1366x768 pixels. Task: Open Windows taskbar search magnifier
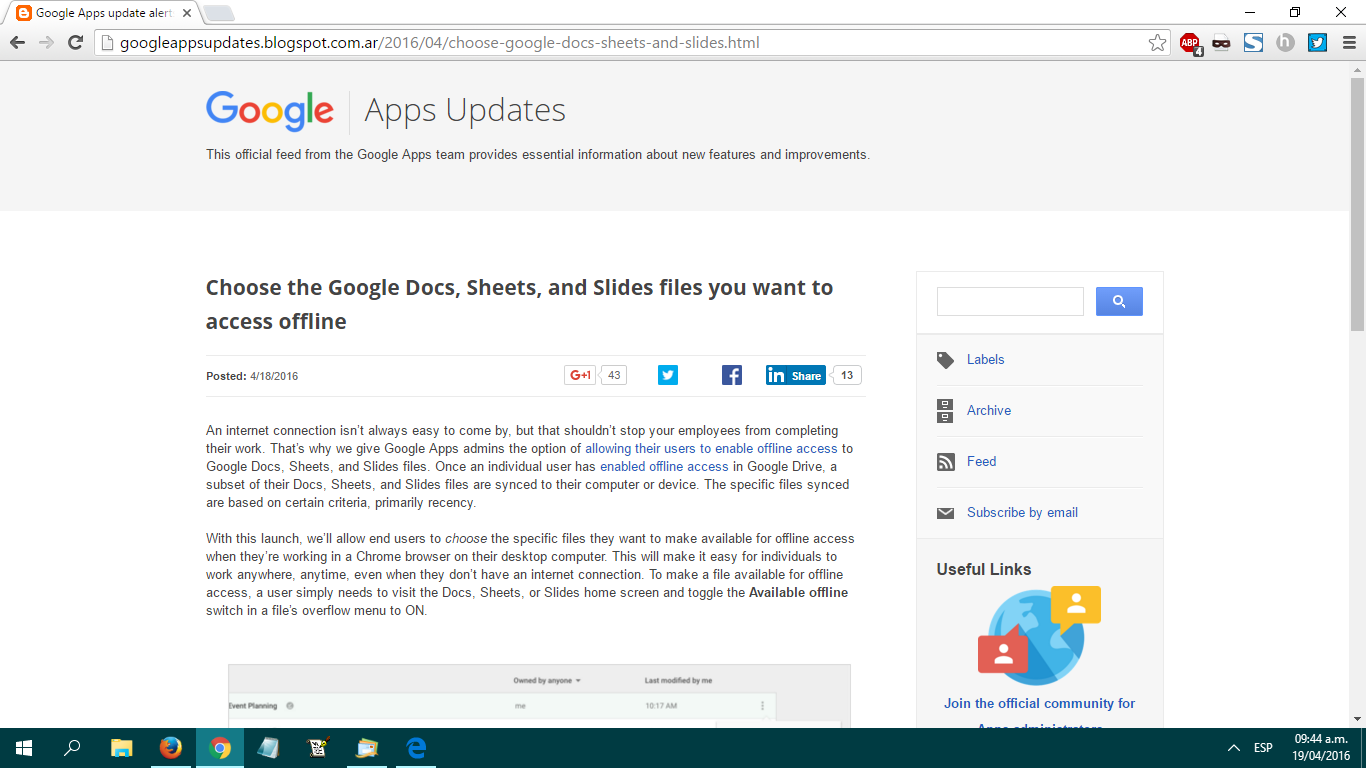pyautogui.click(x=72, y=748)
